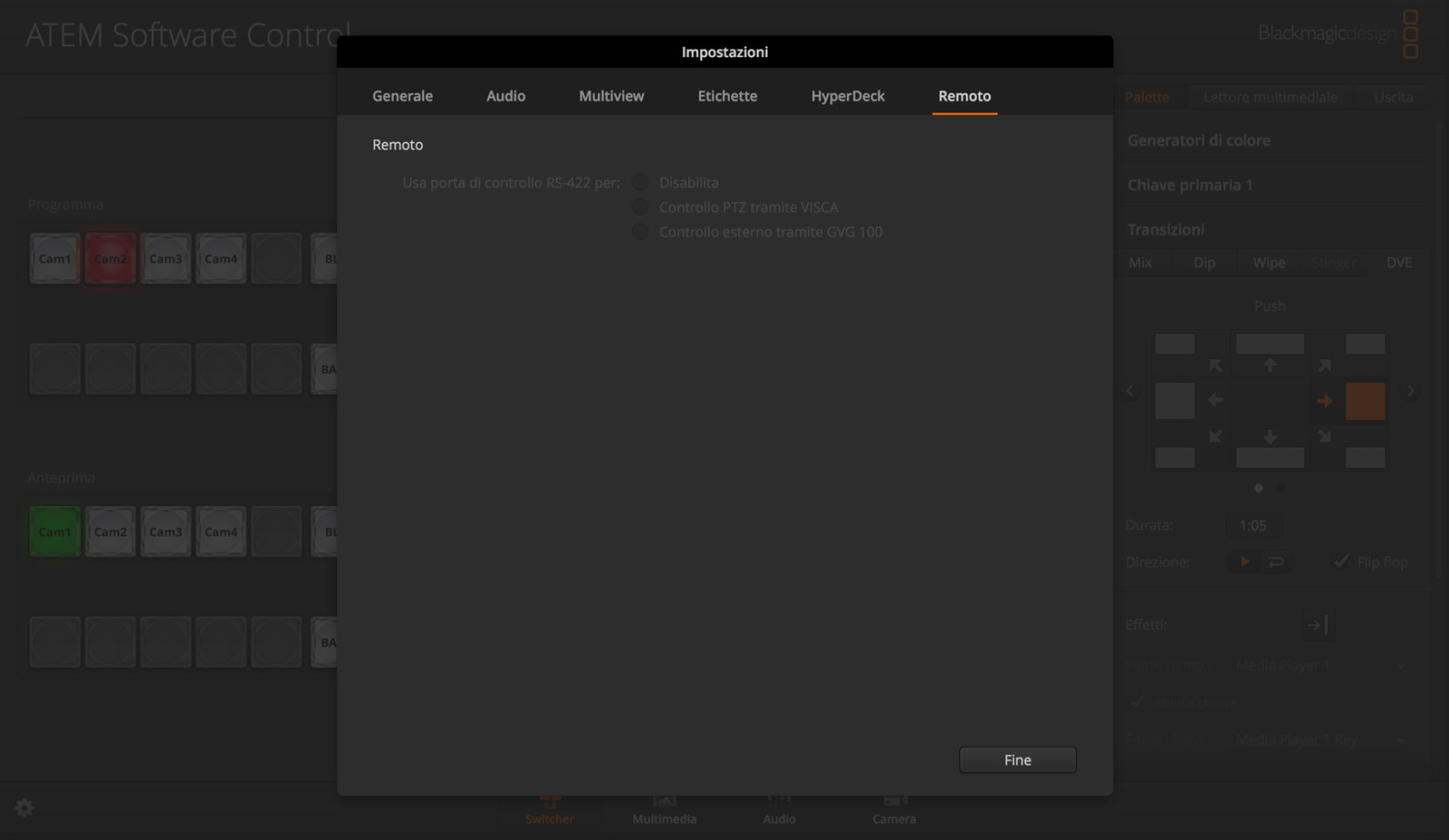The width and height of the screenshot is (1449, 840).
Task: Enable Controllo PTZ tramite VISCA
Action: pyautogui.click(x=640, y=206)
